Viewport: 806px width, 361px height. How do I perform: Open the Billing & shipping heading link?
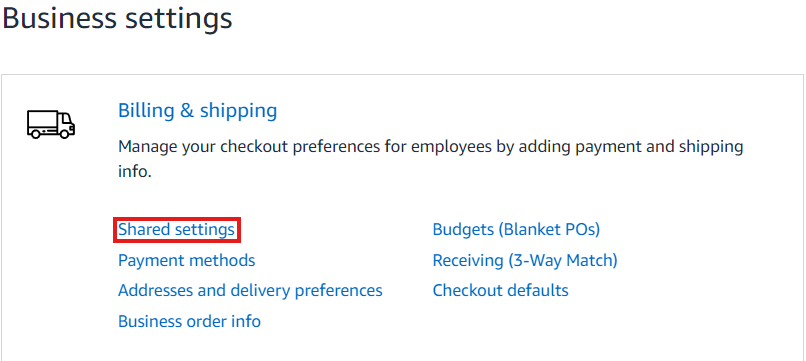coord(197,111)
